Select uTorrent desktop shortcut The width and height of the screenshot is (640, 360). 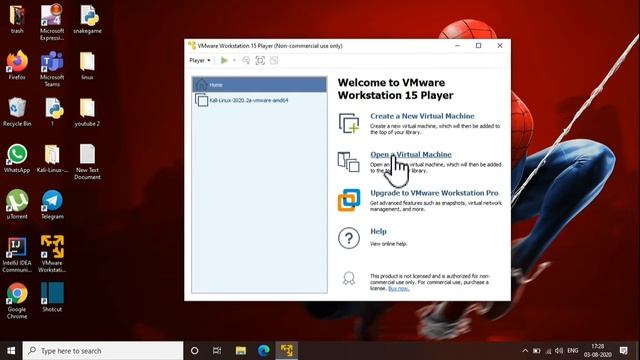(x=17, y=205)
